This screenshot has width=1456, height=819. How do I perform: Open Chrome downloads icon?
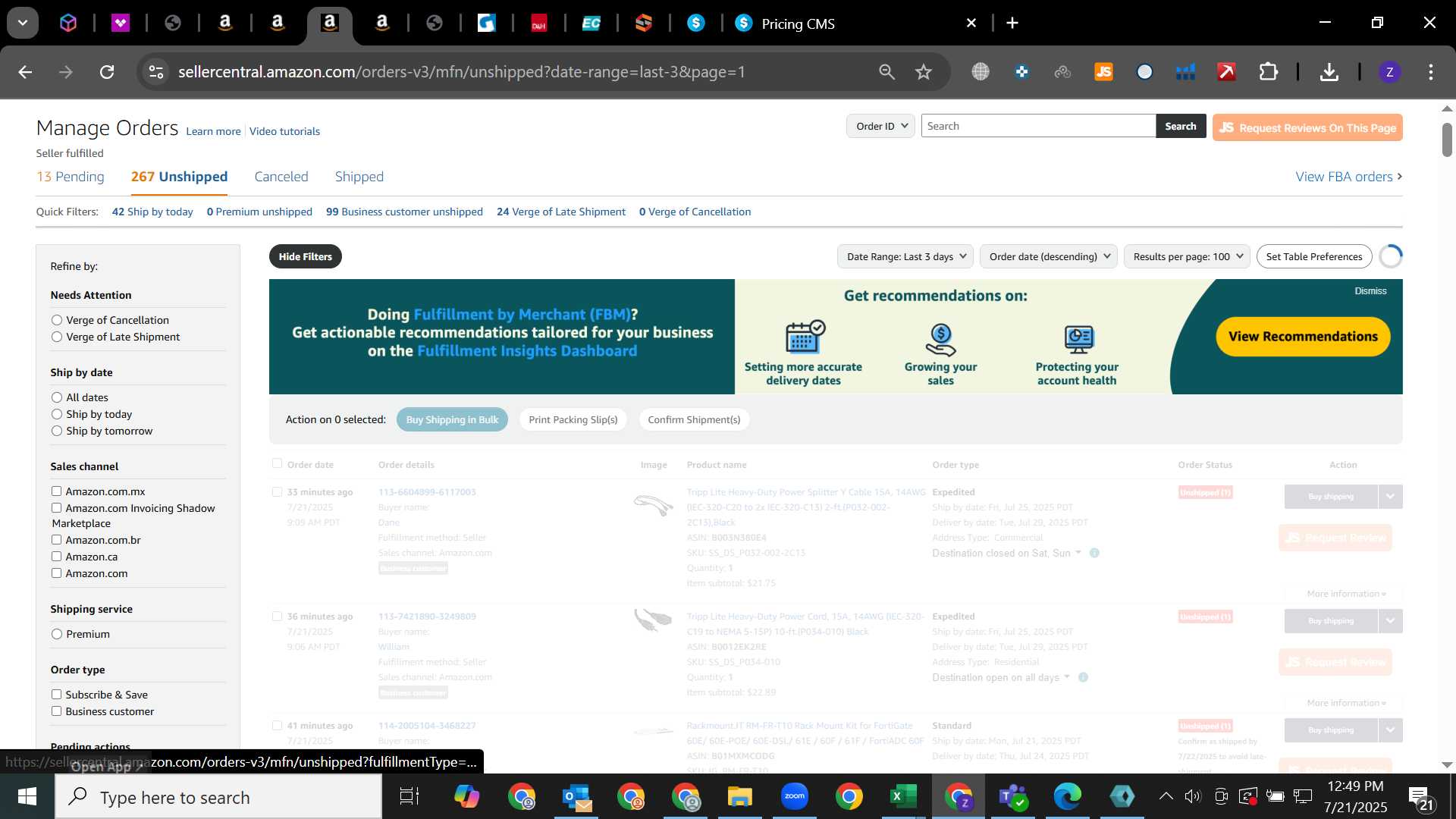tap(1329, 72)
